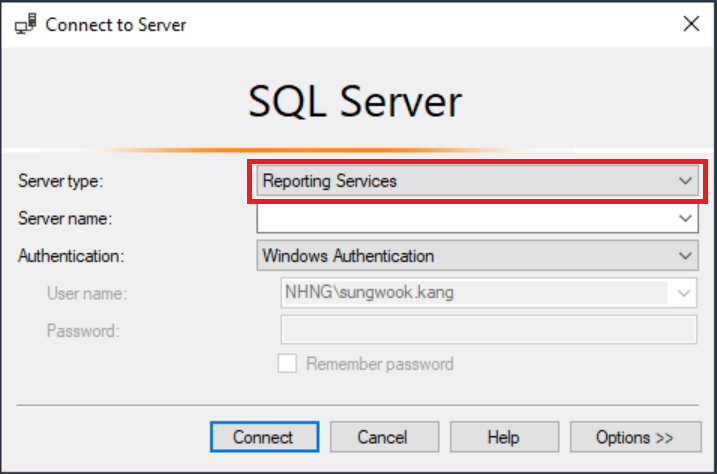Open the Windows Authentication dropdown

pos(477,256)
